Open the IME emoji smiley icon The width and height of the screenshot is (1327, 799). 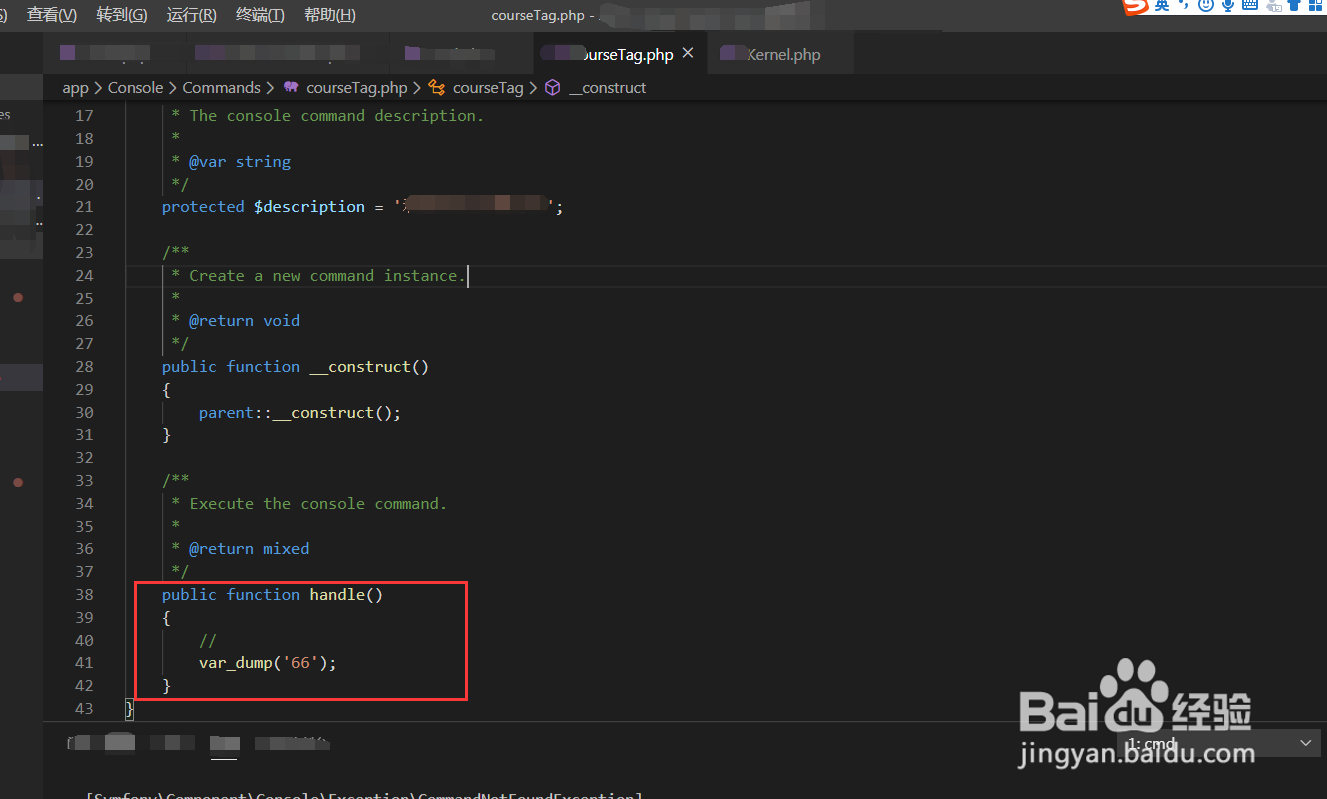pyautogui.click(x=1206, y=6)
